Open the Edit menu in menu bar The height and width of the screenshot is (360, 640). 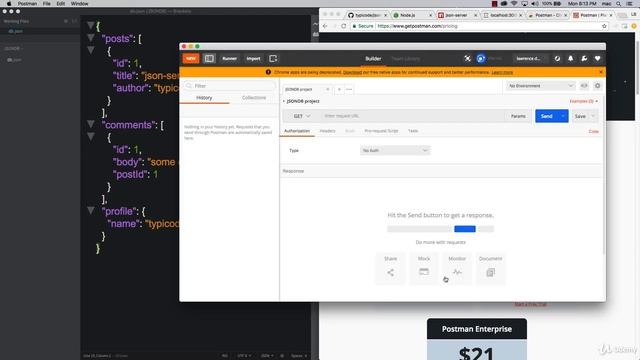pos(61,3)
